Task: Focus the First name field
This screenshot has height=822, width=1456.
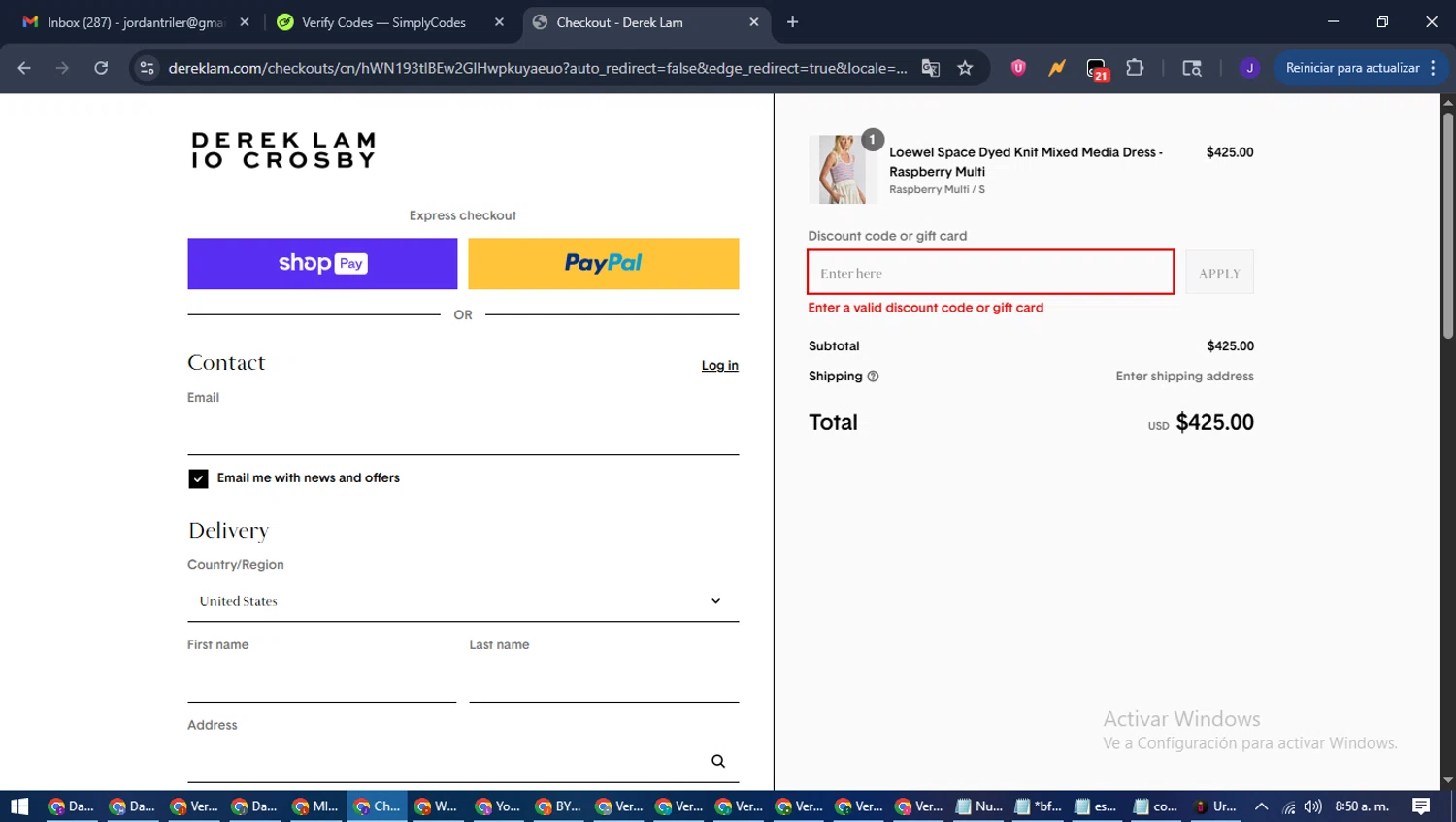Action: (x=321, y=679)
